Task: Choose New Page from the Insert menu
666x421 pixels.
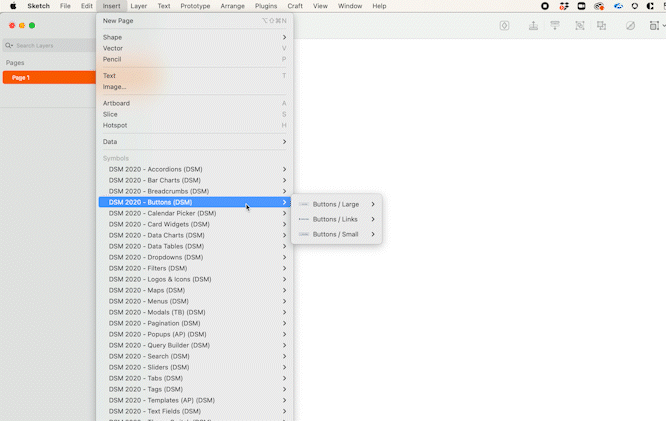Action: click(195, 21)
